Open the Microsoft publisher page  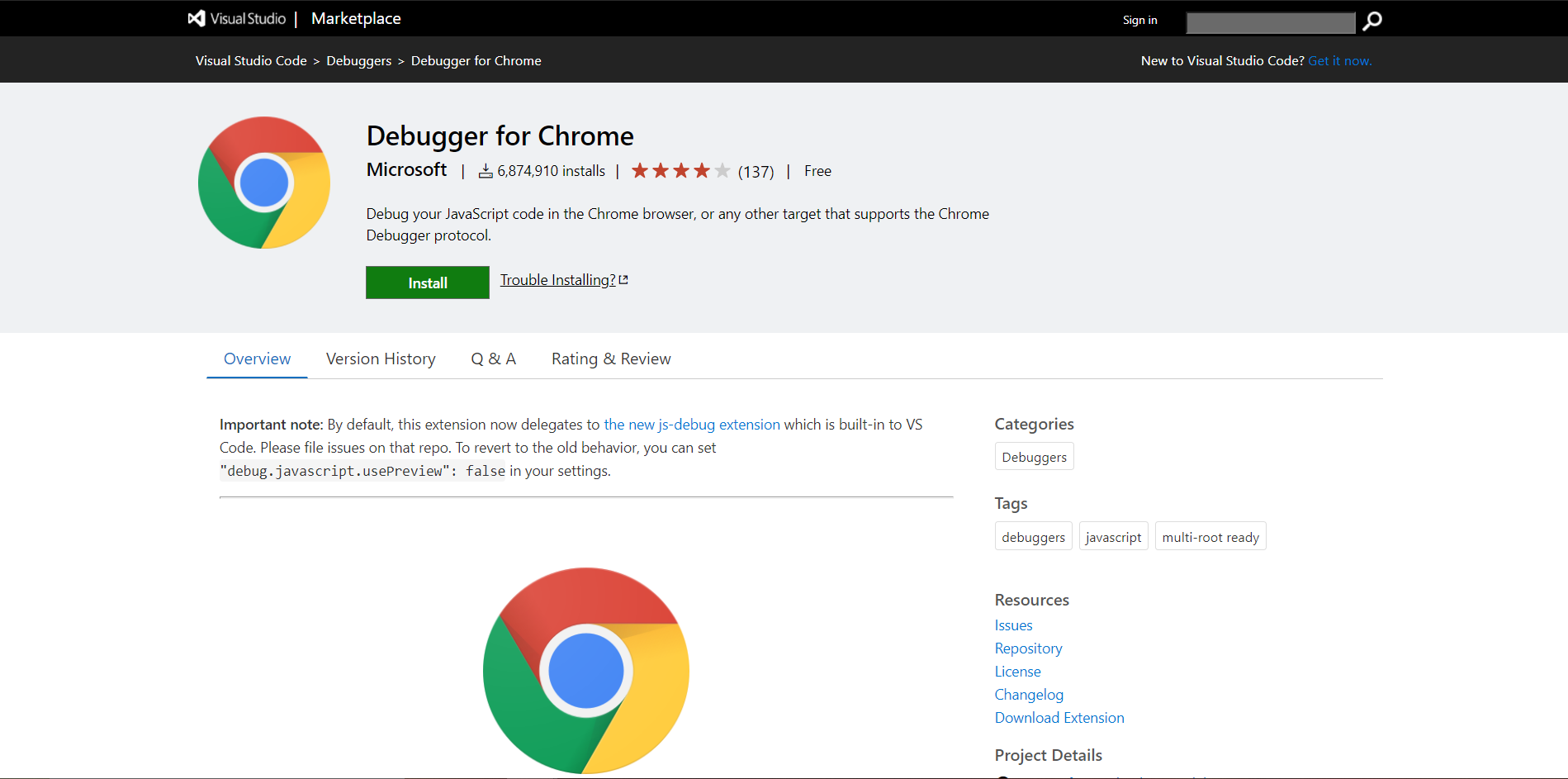[406, 169]
